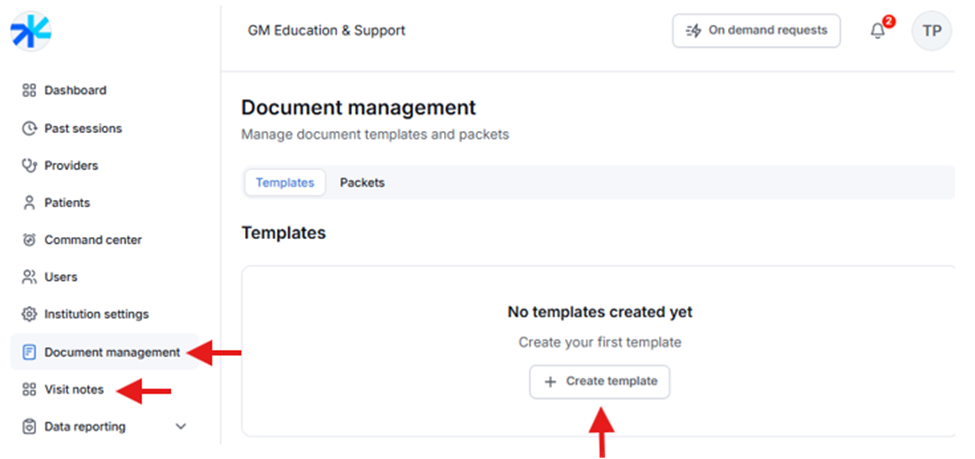Viewport: 975px width, 459px height.
Task: Click the Institution settings gear icon
Action: 29,314
